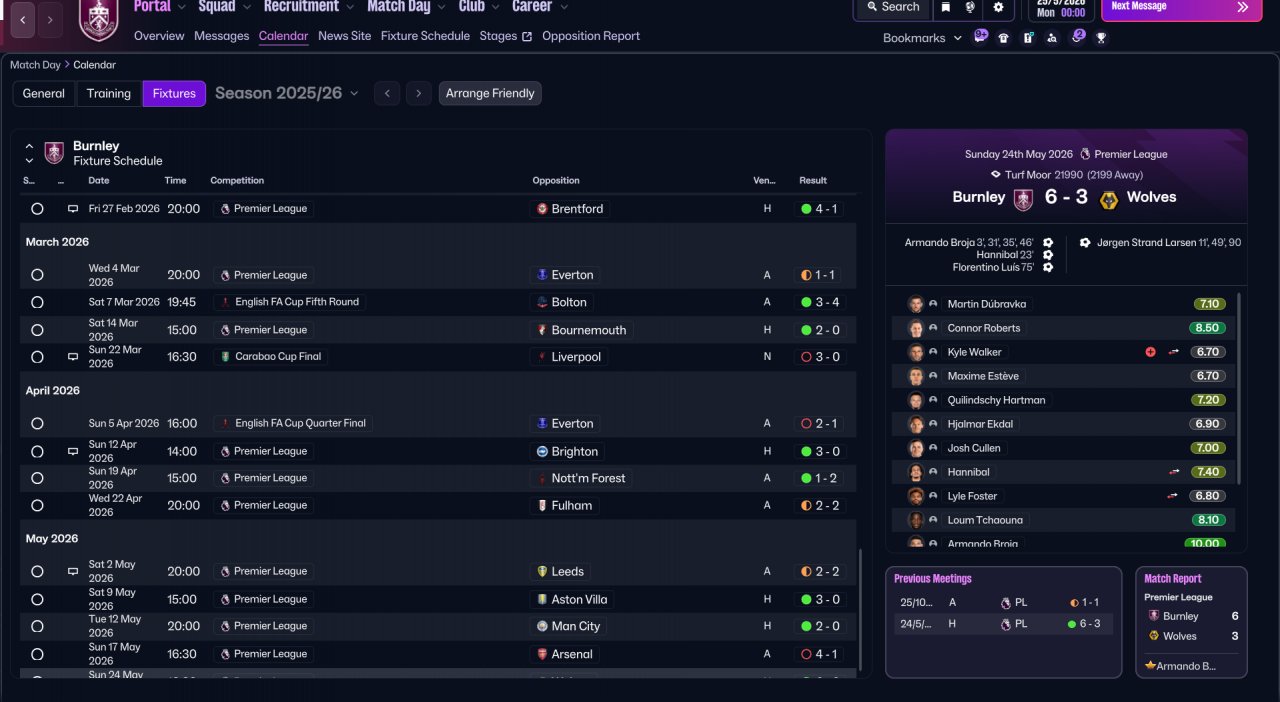Select the circle on Nott'm Forest row
1280x702 pixels.
click(x=37, y=478)
